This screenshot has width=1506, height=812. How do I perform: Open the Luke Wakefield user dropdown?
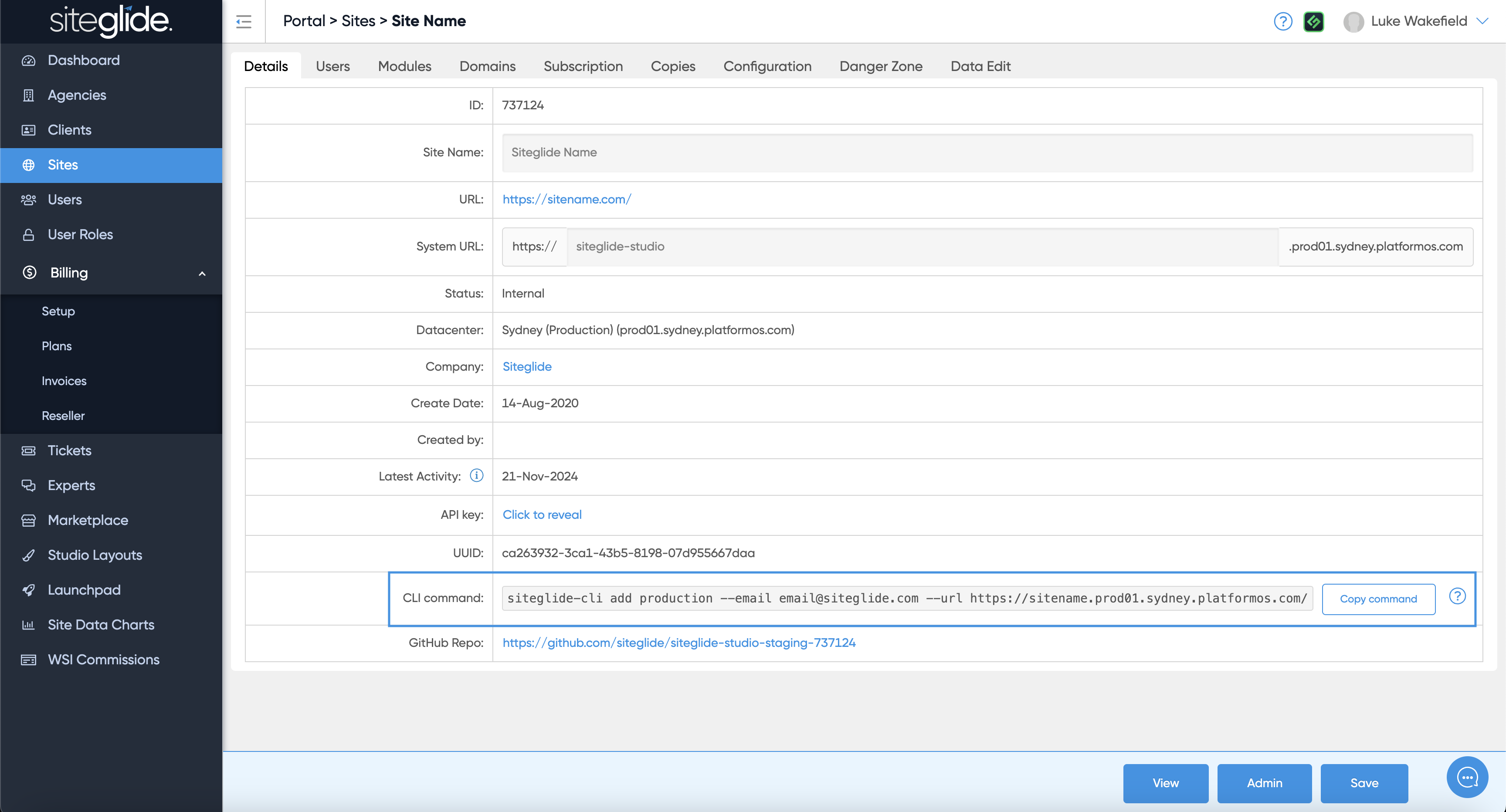click(1417, 22)
